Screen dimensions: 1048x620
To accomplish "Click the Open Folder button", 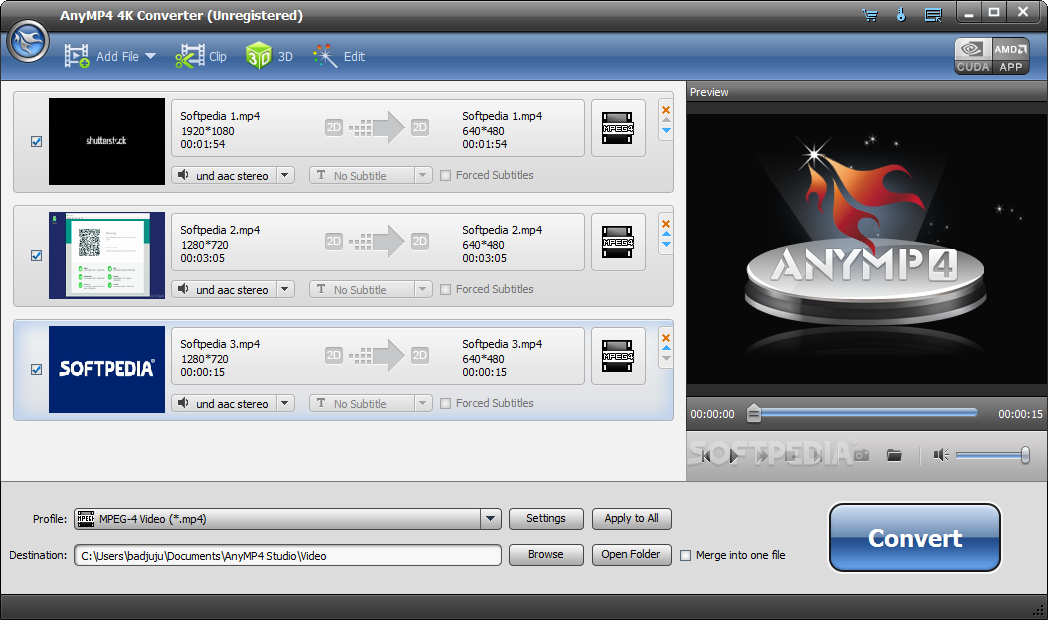I will [632, 555].
